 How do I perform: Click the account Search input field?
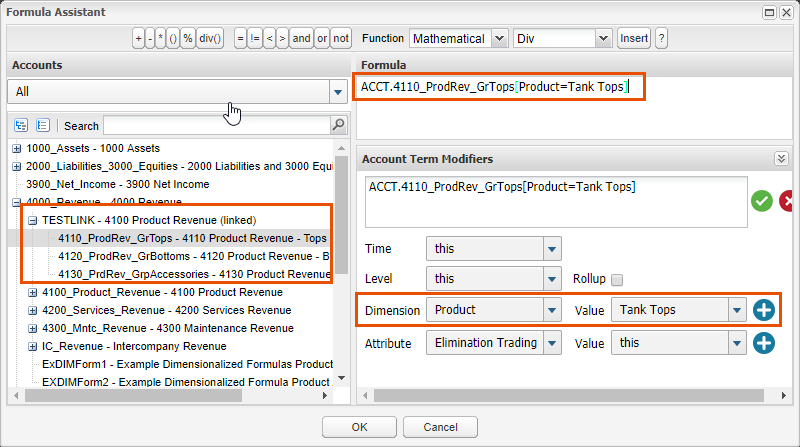(x=217, y=125)
